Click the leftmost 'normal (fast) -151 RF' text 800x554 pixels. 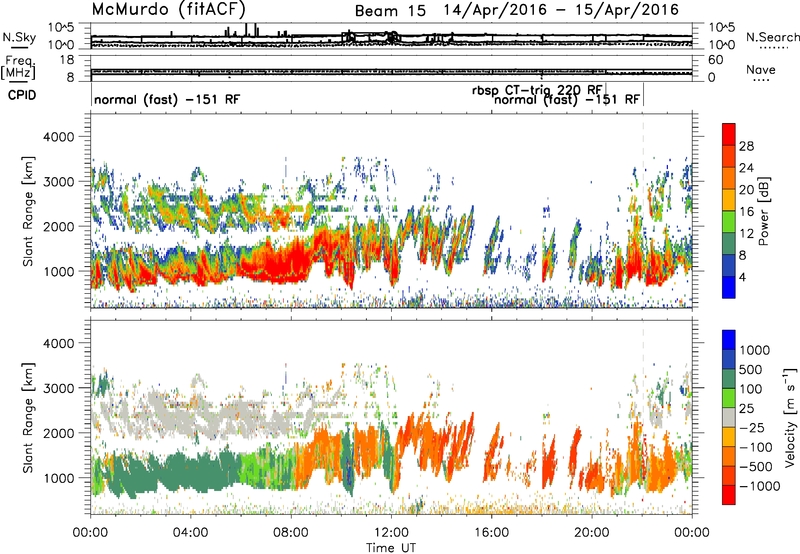[167, 99]
